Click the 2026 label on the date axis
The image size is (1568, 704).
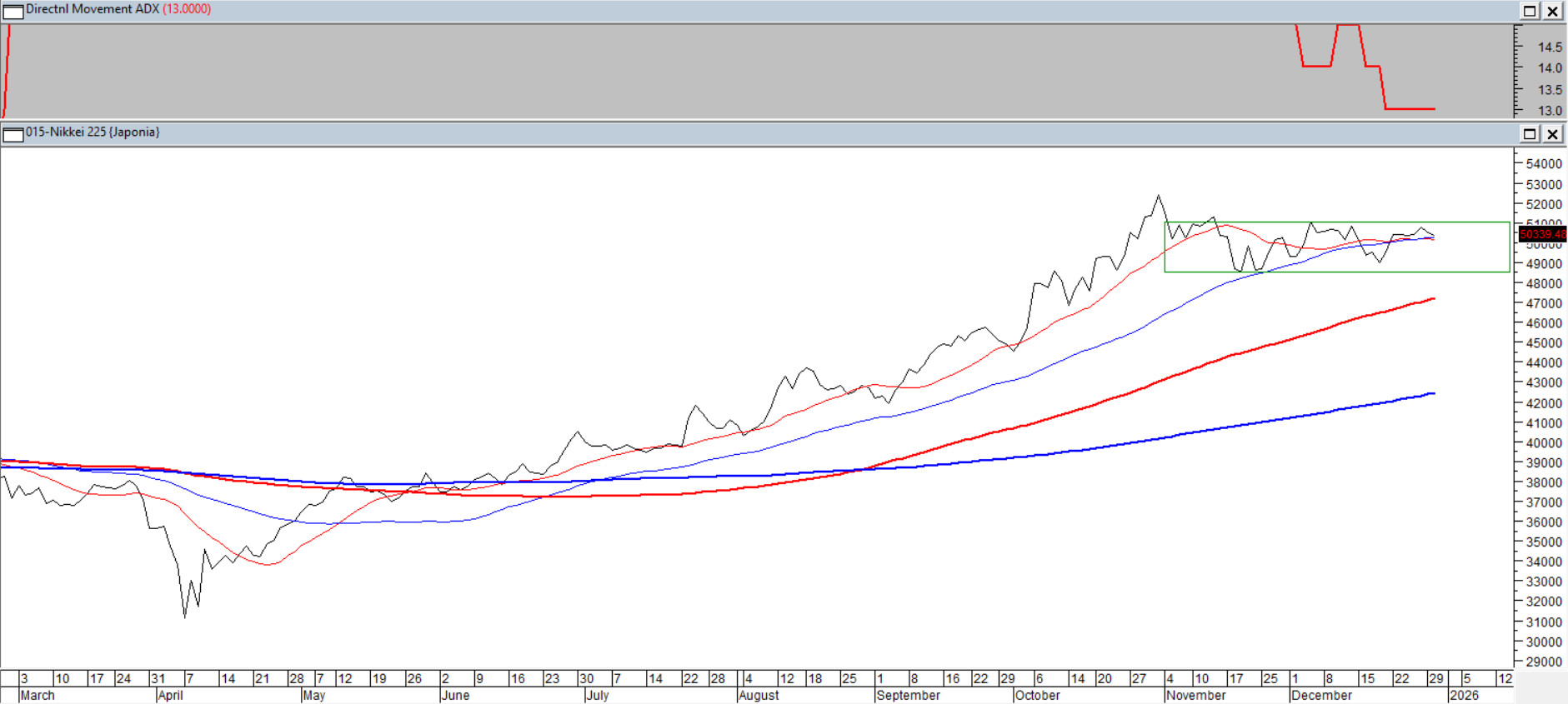point(1464,696)
